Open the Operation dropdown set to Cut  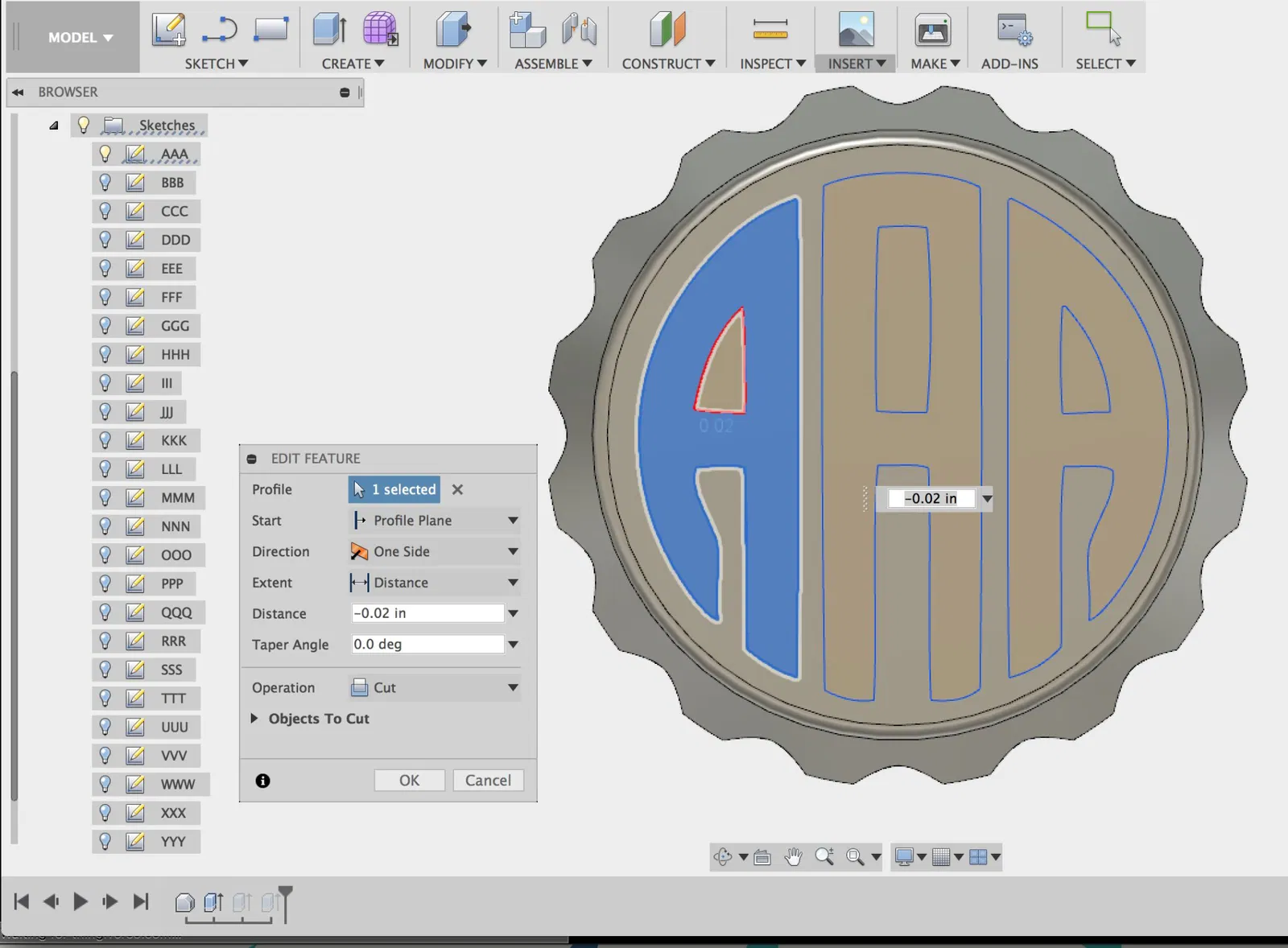(435, 688)
